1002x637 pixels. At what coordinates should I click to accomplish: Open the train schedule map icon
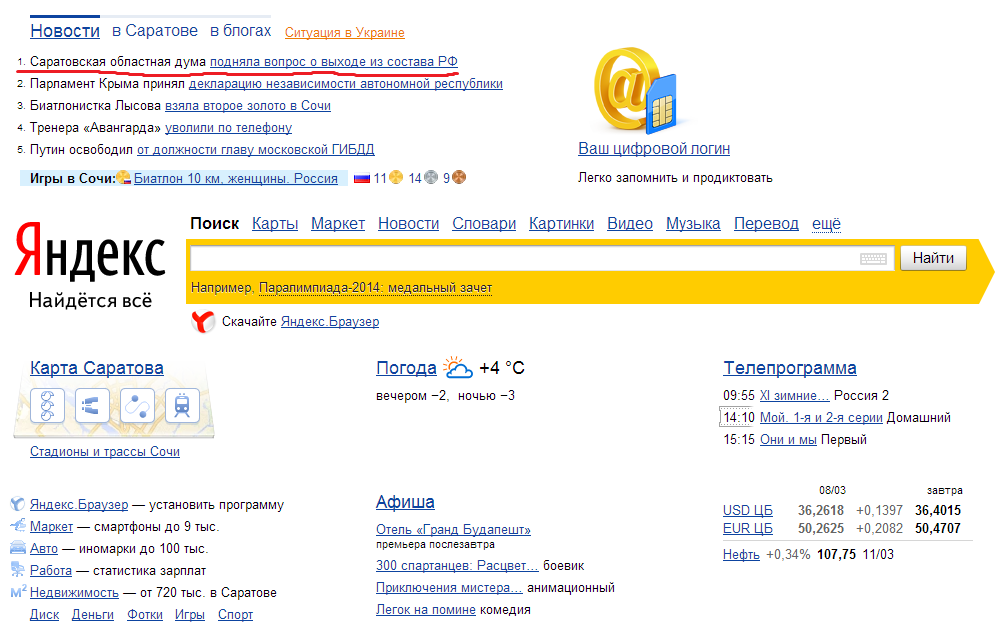[182, 406]
